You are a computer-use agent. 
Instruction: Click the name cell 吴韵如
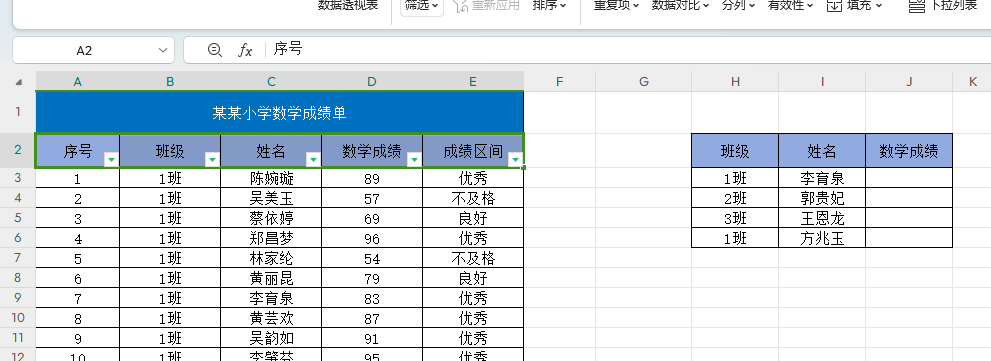pos(271,338)
